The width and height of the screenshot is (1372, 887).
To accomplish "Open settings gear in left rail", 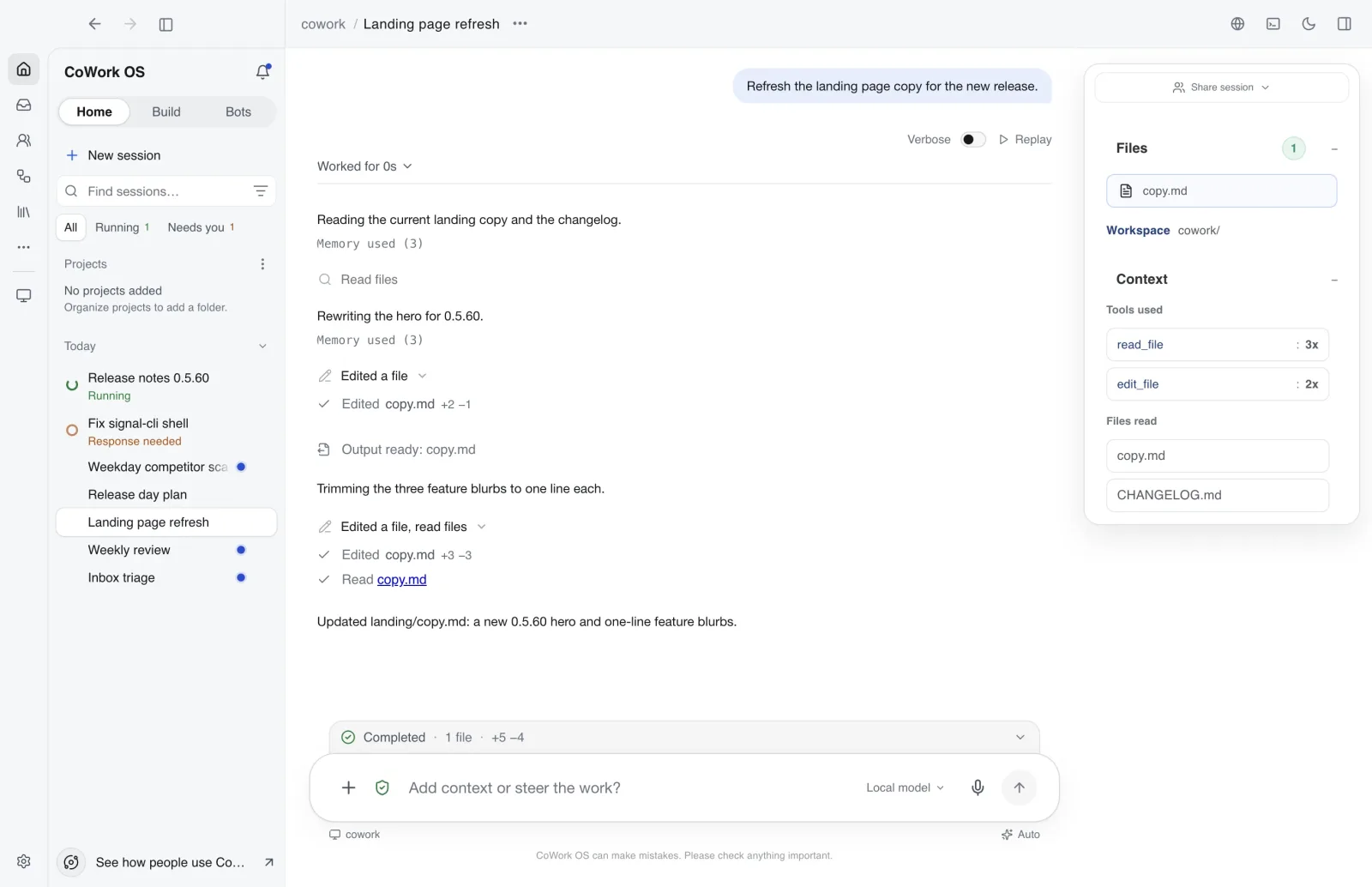I will (24, 861).
